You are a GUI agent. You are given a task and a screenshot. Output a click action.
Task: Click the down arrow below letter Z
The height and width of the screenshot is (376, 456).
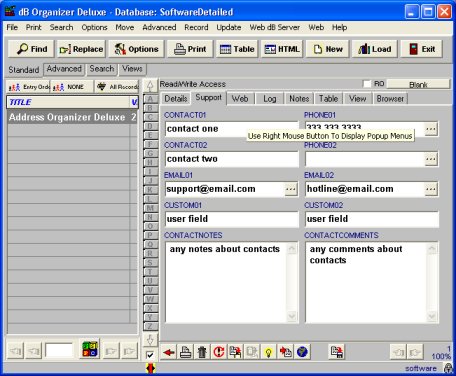(x=150, y=340)
